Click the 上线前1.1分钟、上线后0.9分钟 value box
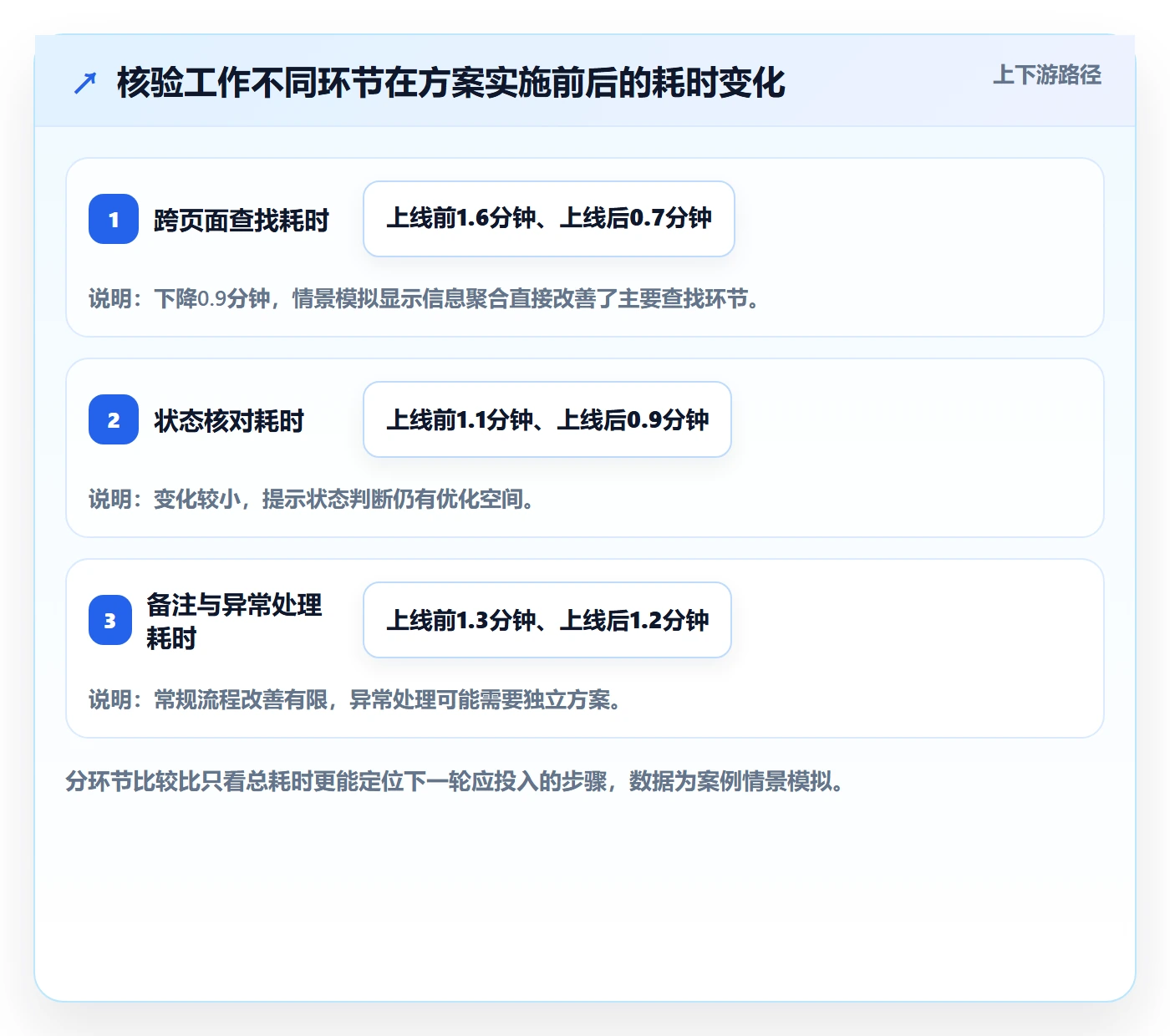This screenshot has width=1170, height=1036. click(547, 419)
